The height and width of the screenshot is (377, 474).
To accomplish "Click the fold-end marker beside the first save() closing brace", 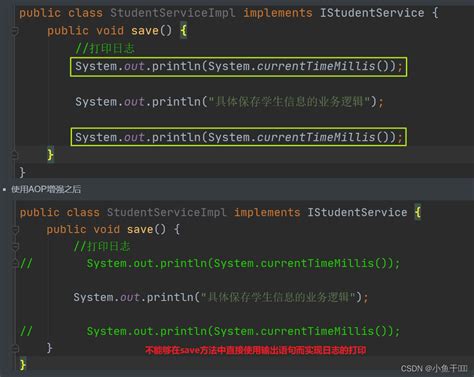I will pyautogui.click(x=15, y=155).
